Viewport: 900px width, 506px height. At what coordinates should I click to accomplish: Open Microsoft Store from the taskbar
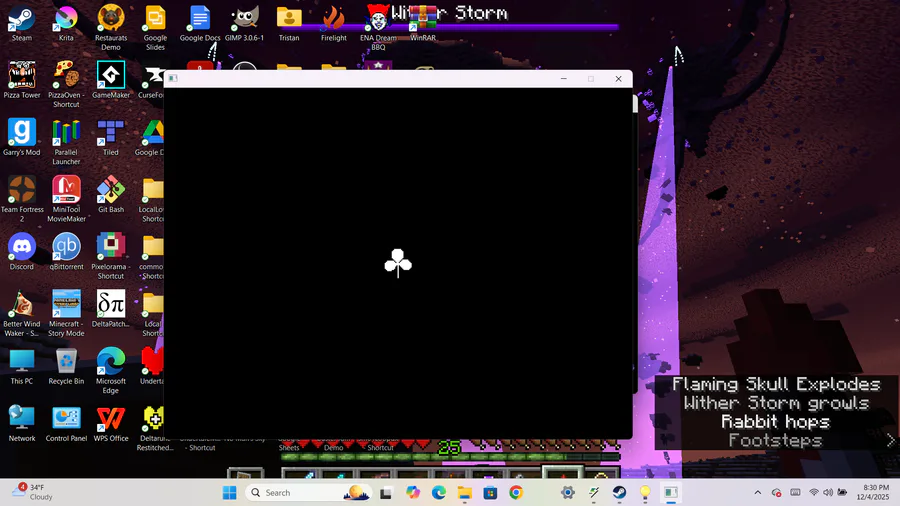[490, 492]
